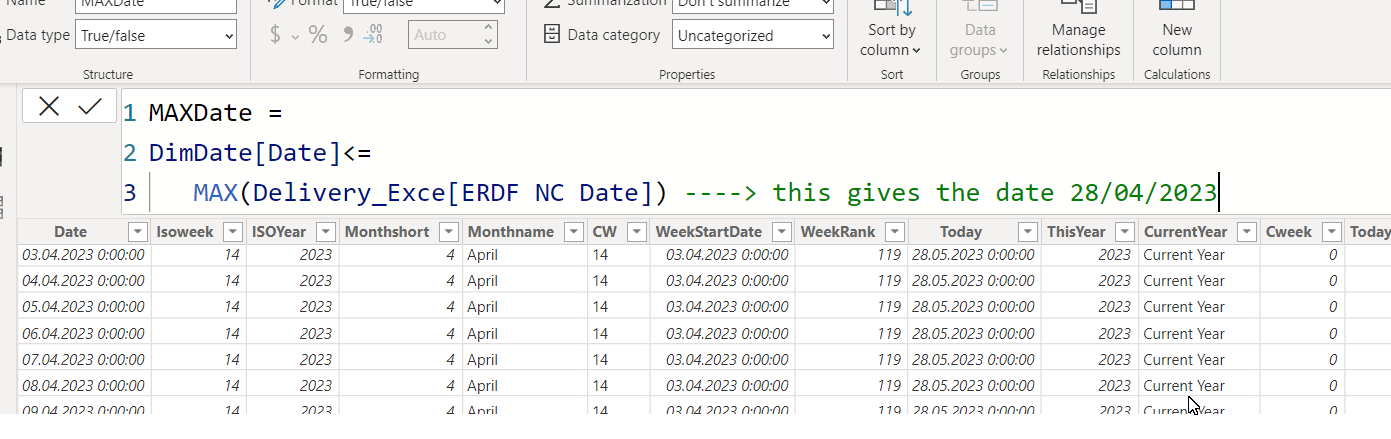Open the CW column filter dropdown
This screenshot has width=1391, height=439.
tap(636, 232)
